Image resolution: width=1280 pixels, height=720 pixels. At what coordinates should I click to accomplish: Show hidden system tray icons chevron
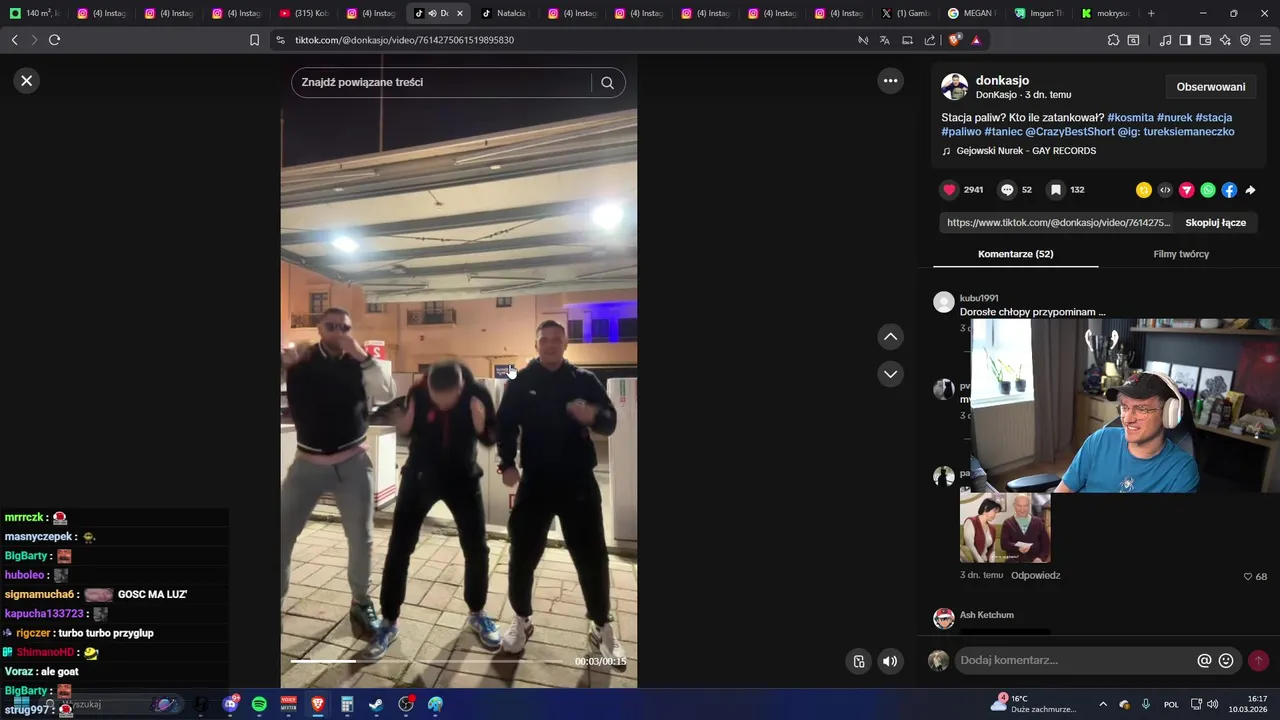(x=1103, y=704)
